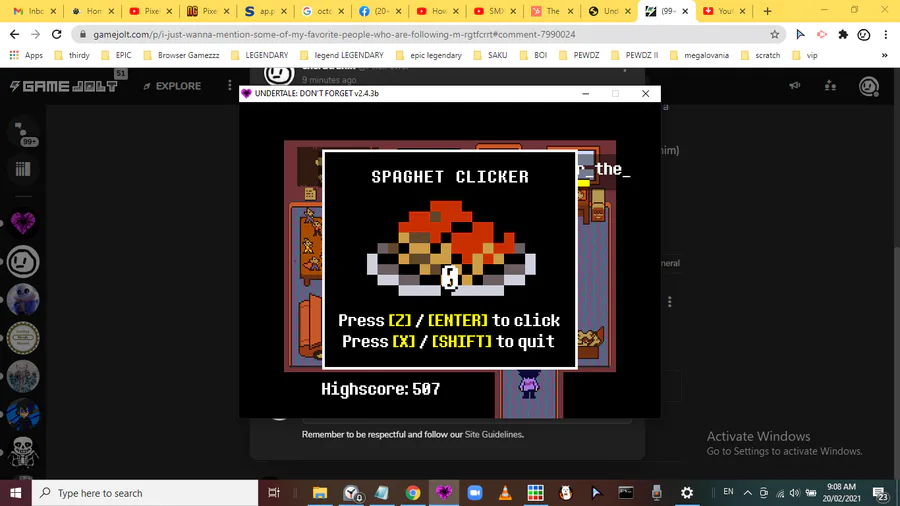Open the Chrome extensions puzzle icon

pos(843,34)
